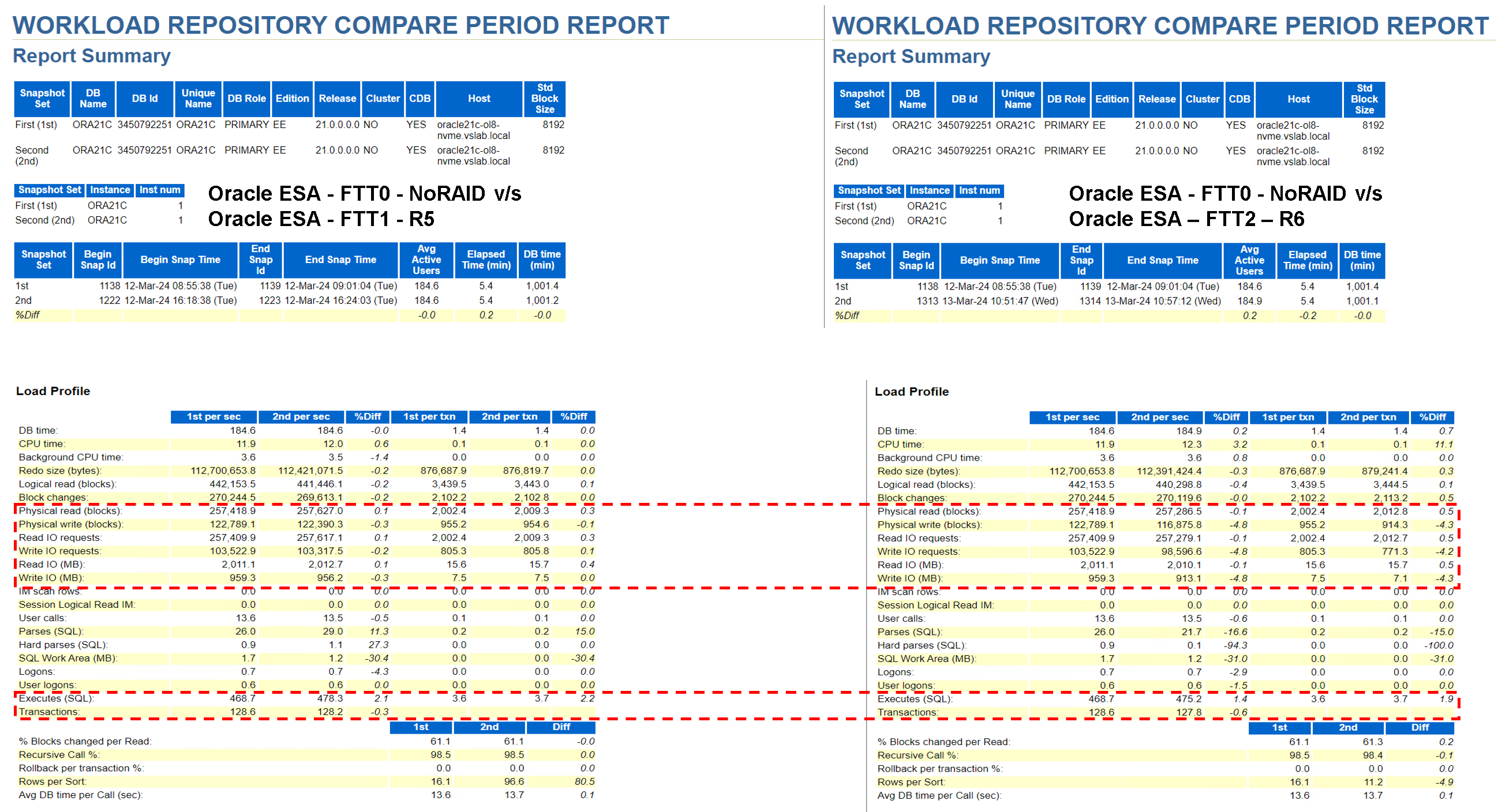
Task: Click the '1st per sec' header in the left Load Profile
Action: (214, 417)
